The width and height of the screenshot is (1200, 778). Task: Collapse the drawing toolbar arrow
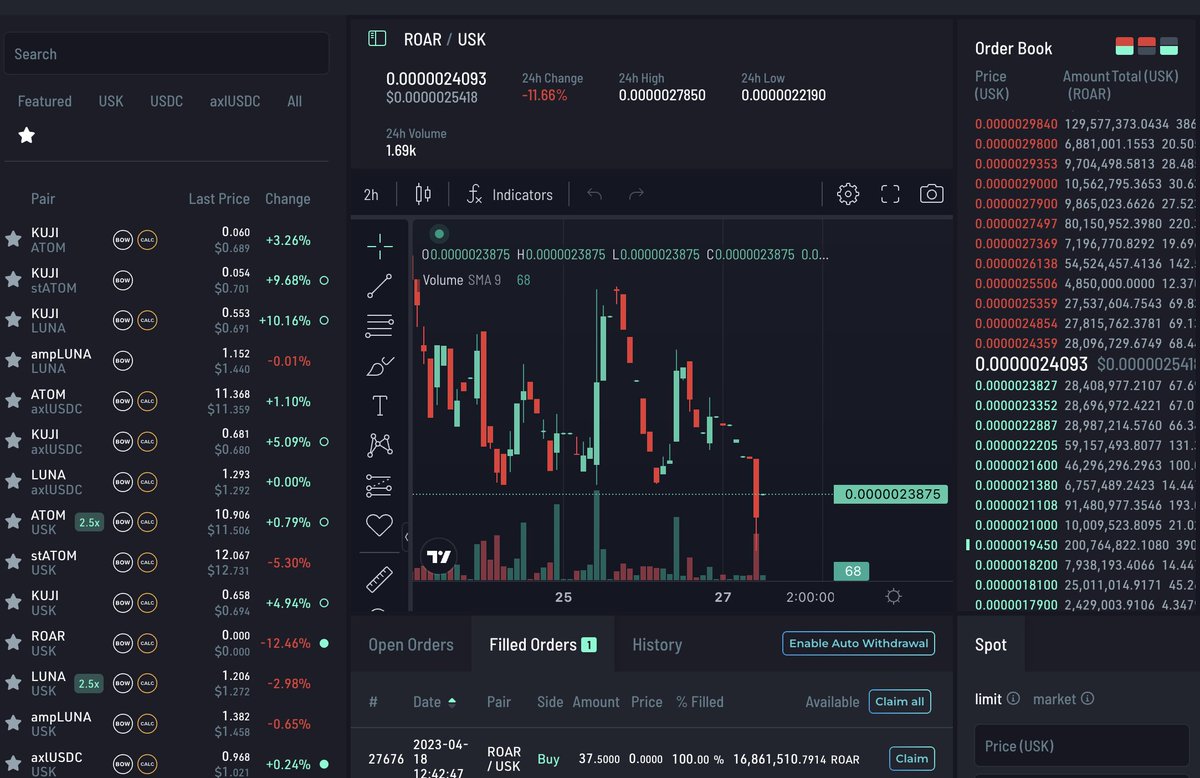(x=406, y=537)
